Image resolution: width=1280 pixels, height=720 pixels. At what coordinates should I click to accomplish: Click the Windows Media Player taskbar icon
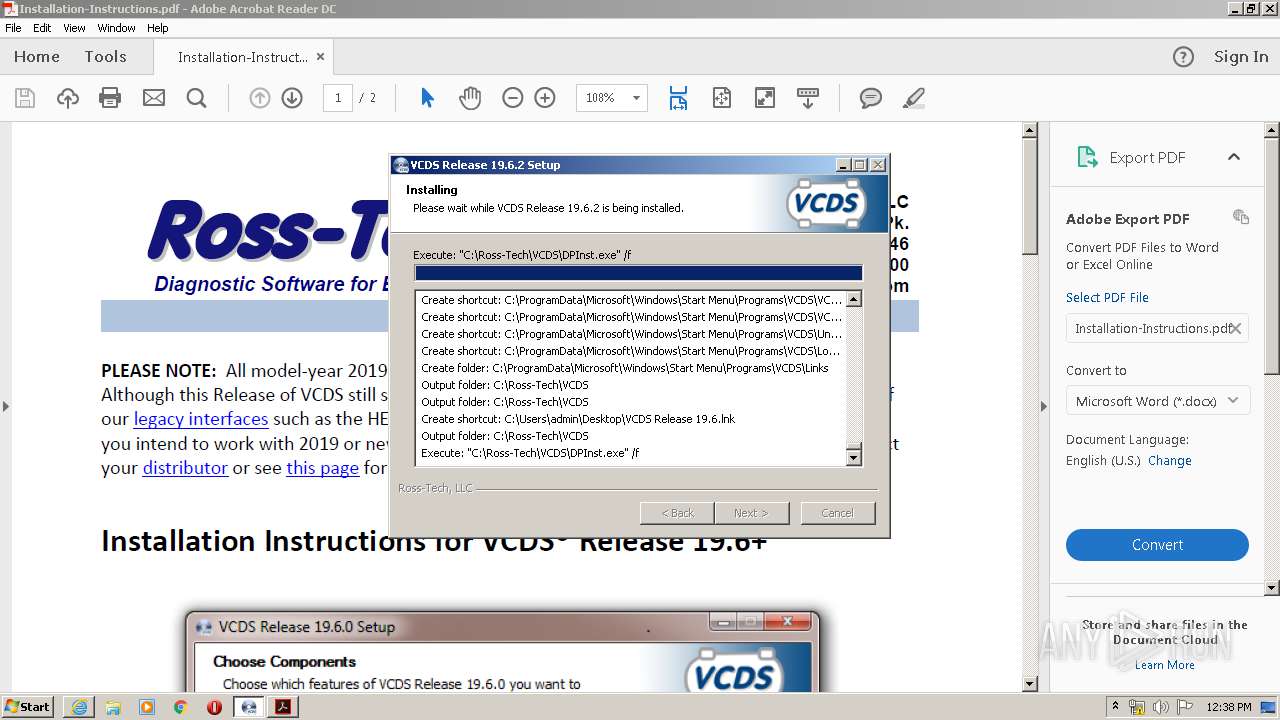147,707
